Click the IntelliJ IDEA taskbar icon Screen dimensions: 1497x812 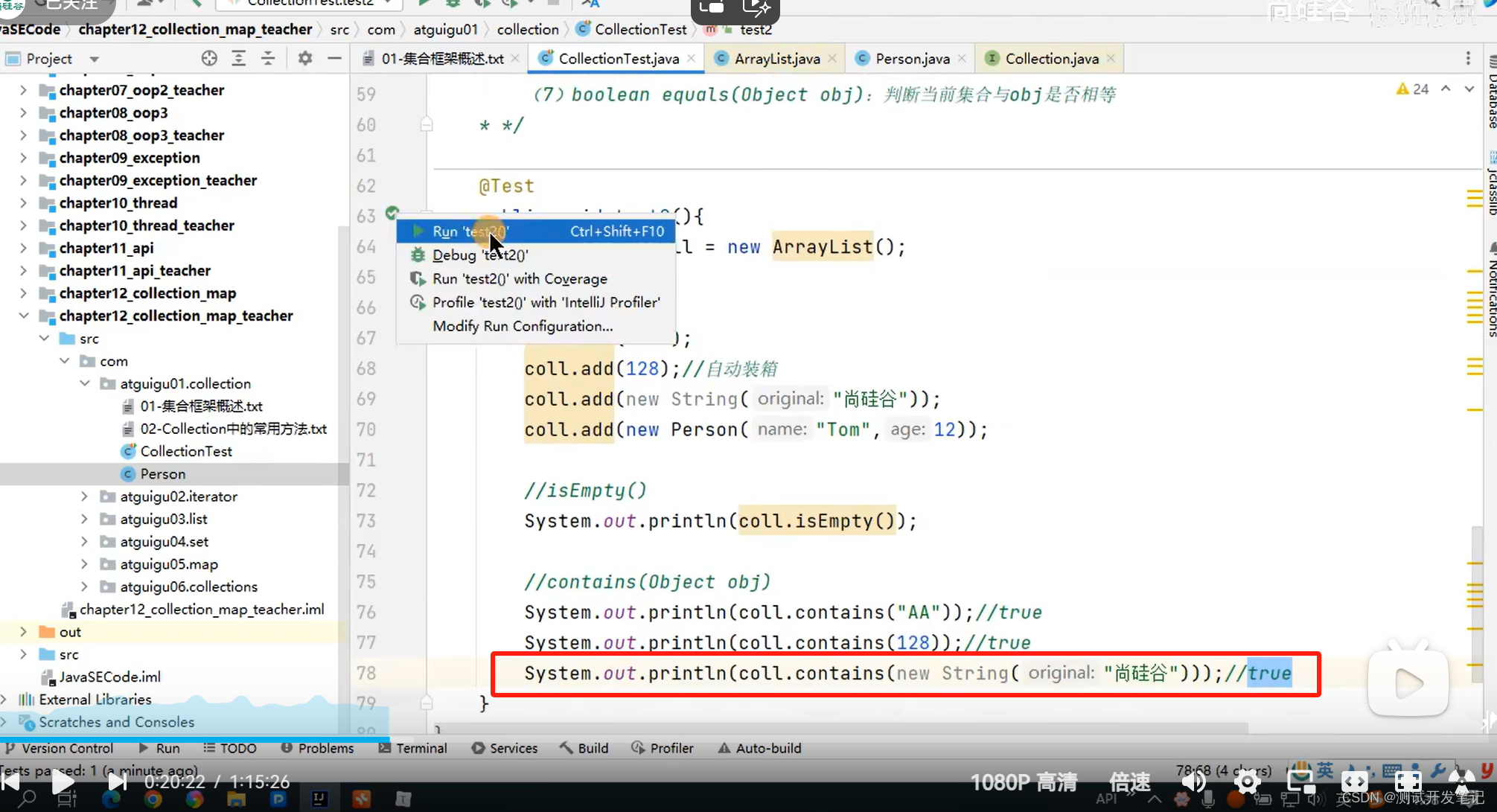coord(319,799)
